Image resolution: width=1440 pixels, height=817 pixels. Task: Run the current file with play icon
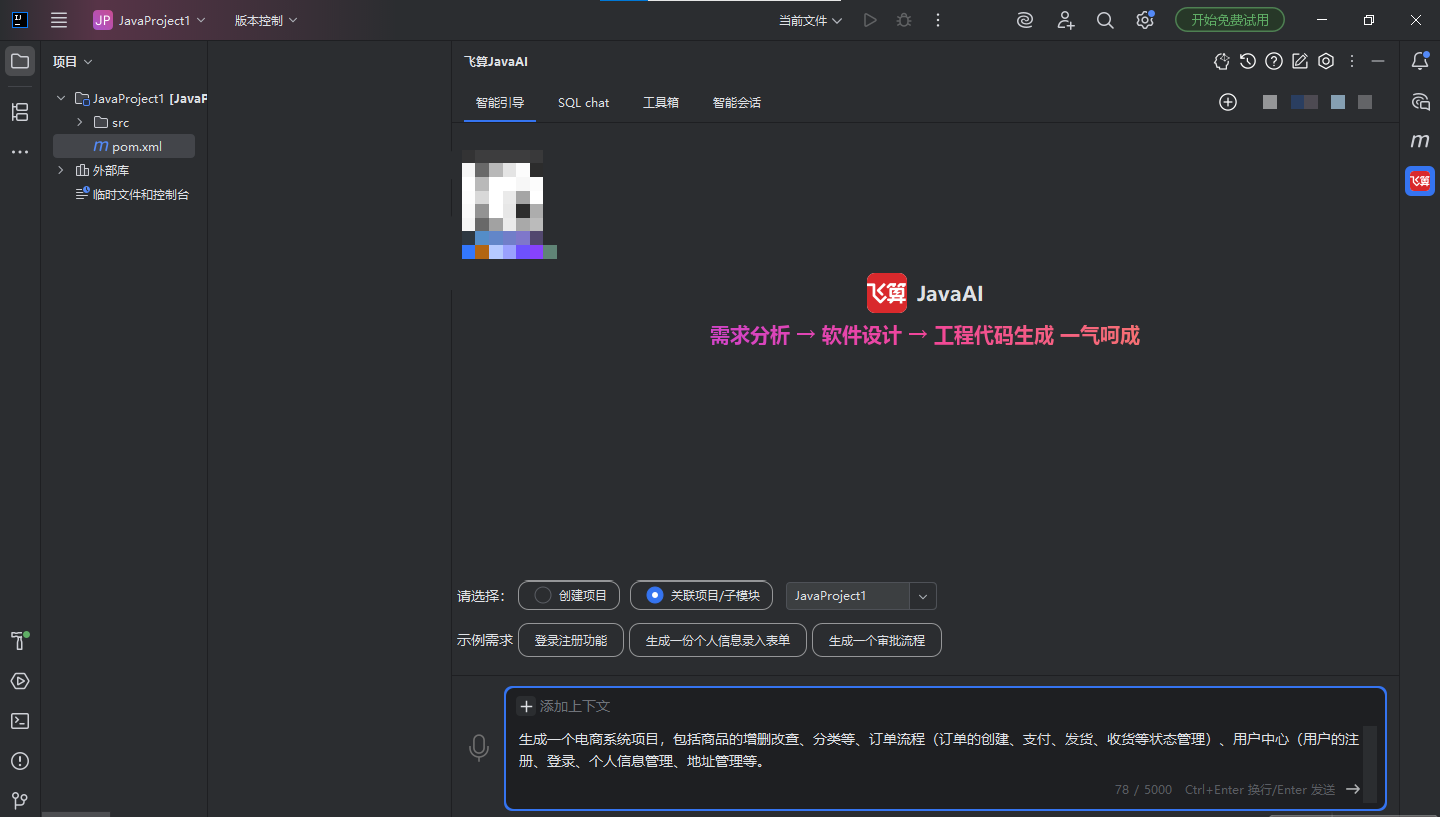[x=870, y=20]
